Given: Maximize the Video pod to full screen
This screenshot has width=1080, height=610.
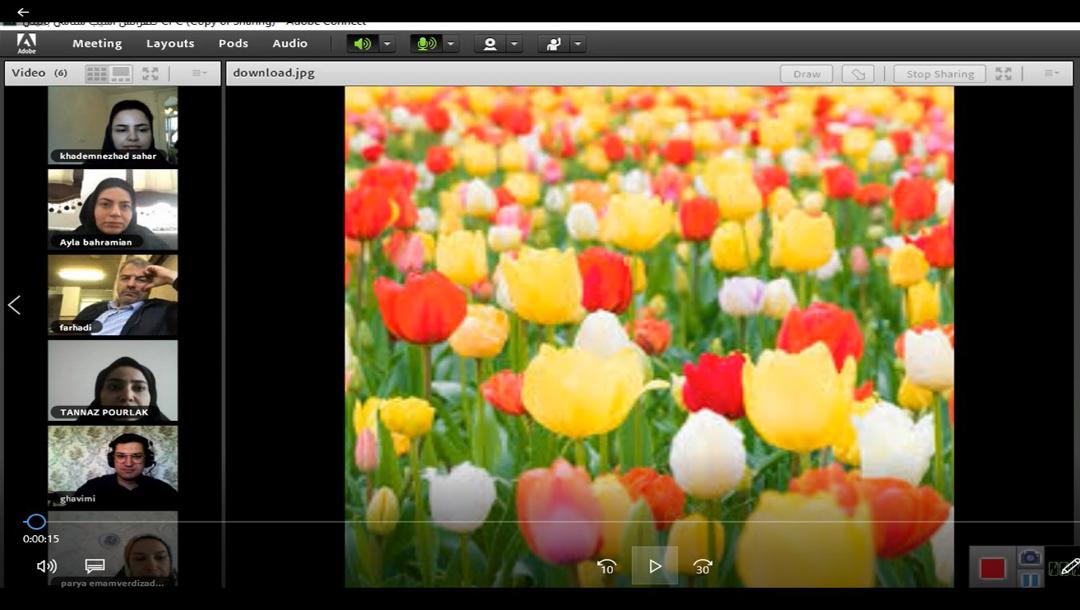Looking at the screenshot, I should [150, 74].
